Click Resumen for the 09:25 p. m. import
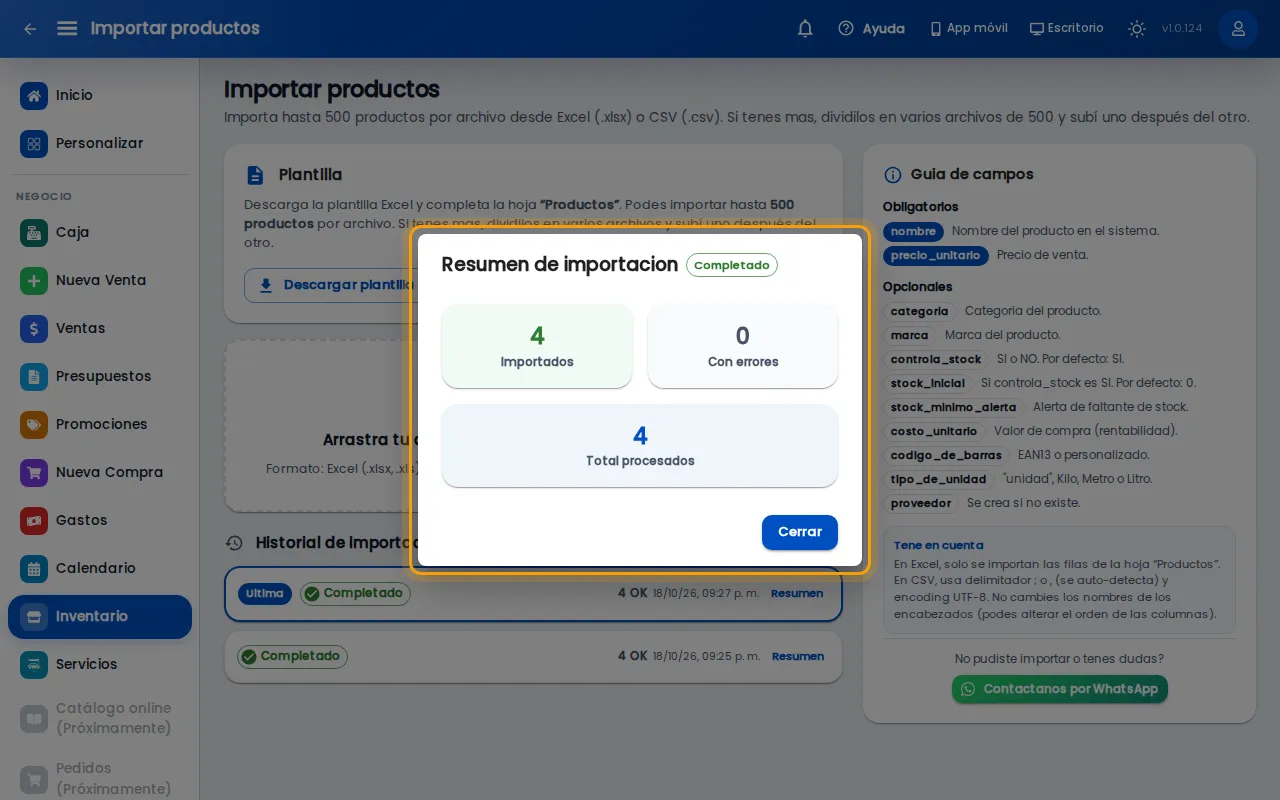The width and height of the screenshot is (1280, 800). pyautogui.click(x=797, y=656)
